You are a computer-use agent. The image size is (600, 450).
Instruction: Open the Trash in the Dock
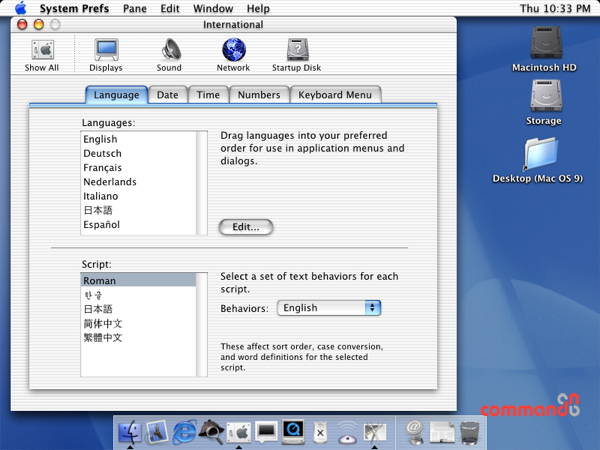tap(470, 433)
